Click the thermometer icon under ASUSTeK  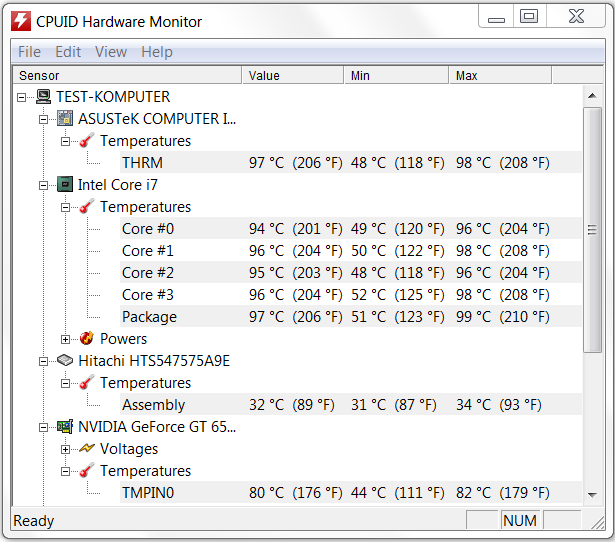click(x=87, y=140)
